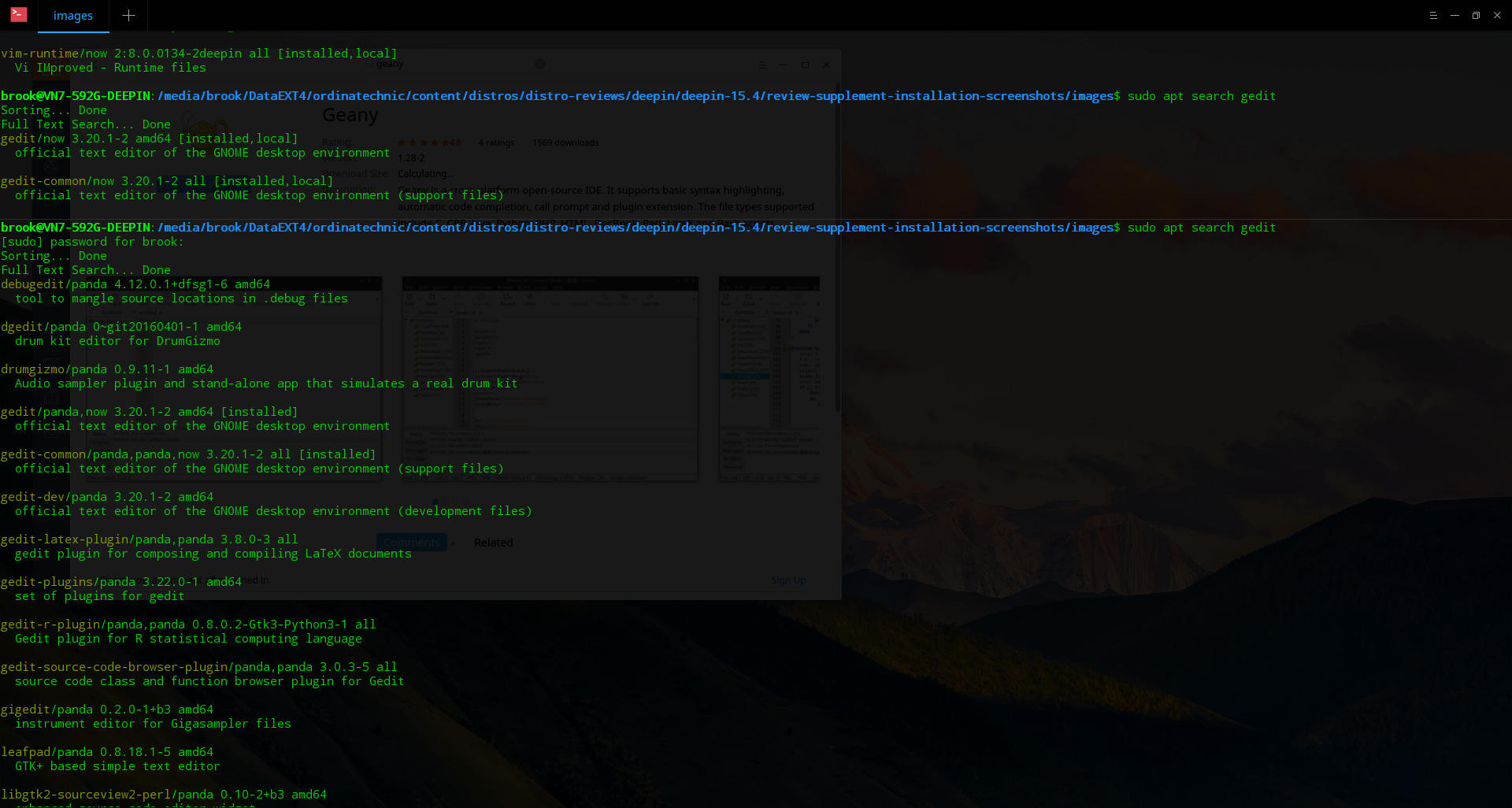Click 'gedit/now 3.20.1-2 amd64 [installed,local]' line
The image size is (1512, 808).
pos(150,139)
